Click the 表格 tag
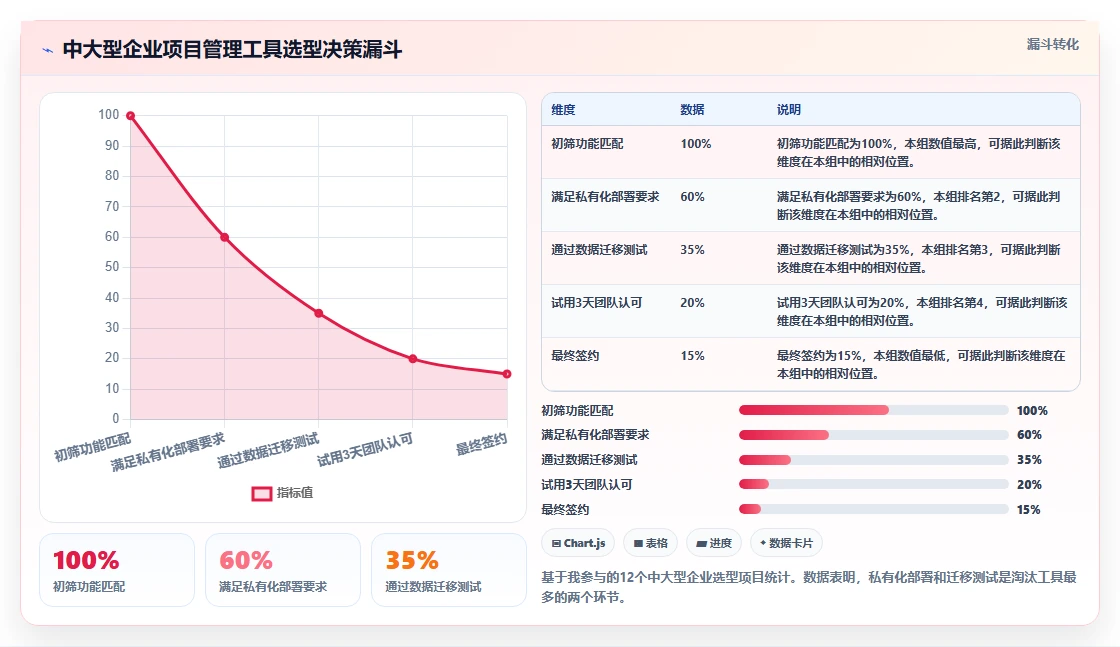Viewport: 1120px width, 647px height. [x=650, y=543]
